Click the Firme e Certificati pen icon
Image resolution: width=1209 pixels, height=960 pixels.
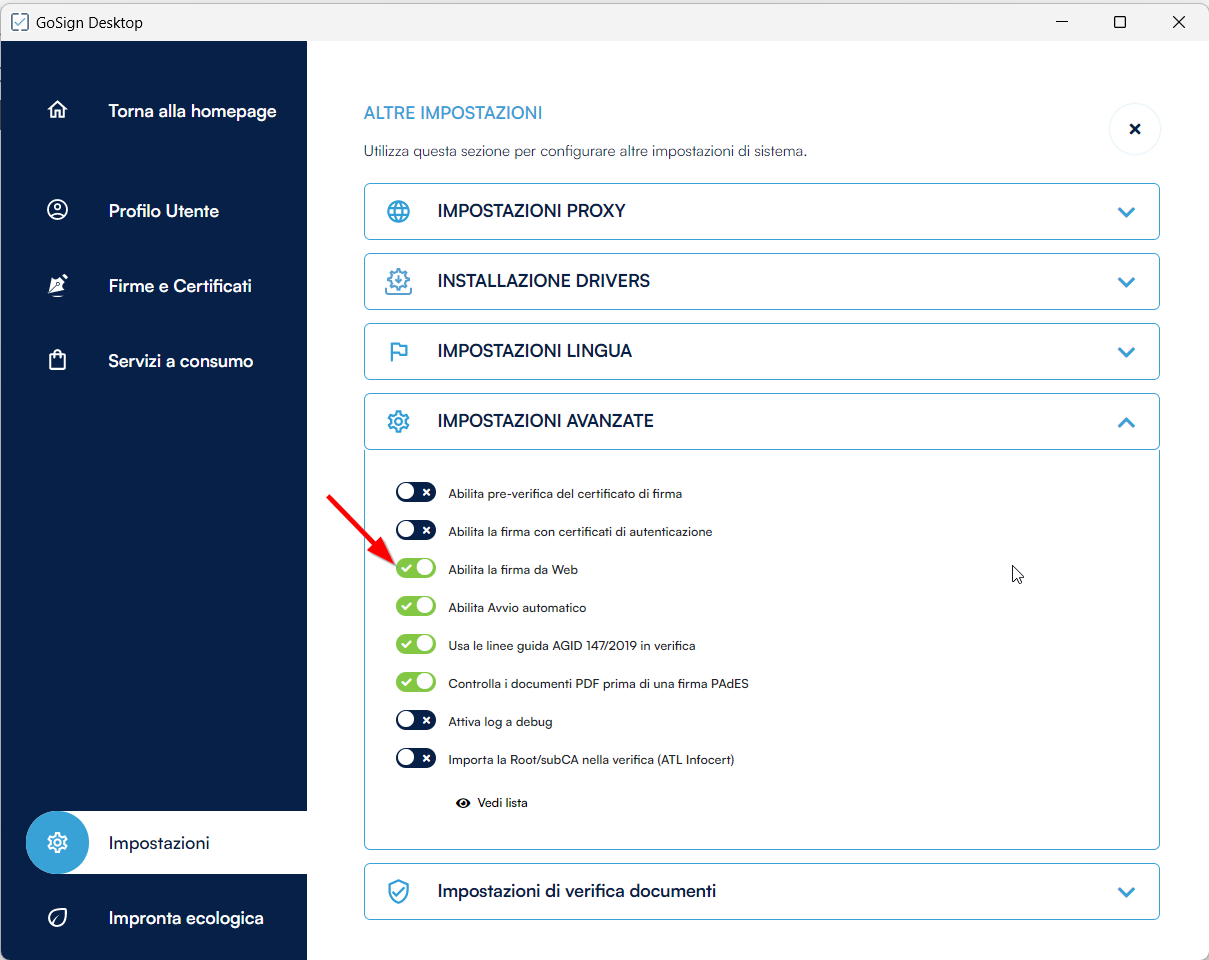tap(58, 286)
